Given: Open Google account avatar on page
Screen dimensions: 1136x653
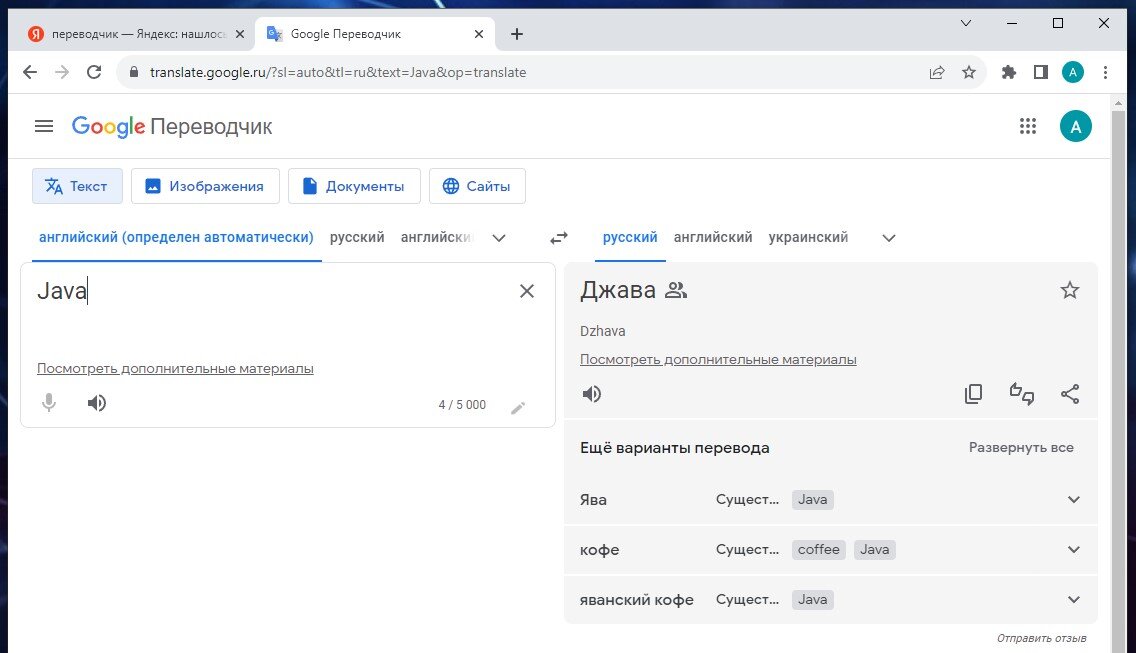Looking at the screenshot, I should pos(1075,127).
